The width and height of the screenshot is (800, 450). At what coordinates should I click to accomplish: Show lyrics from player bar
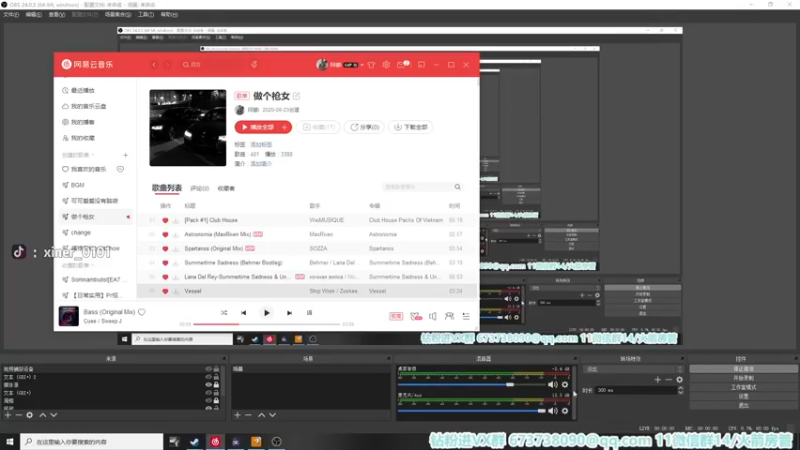tap(309, 313)
